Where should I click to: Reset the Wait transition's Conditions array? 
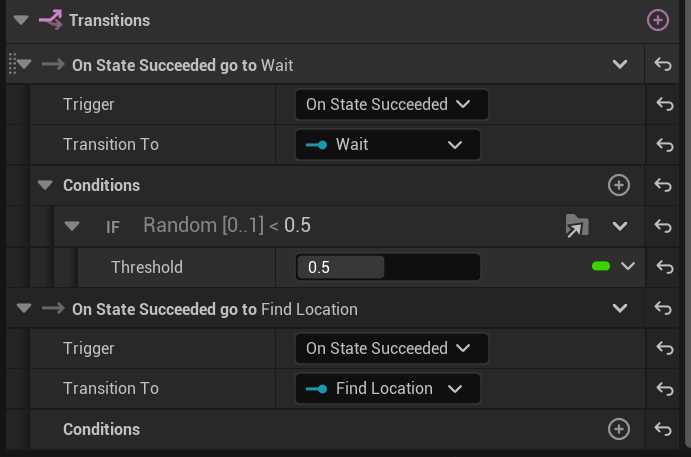click(663, 185)
